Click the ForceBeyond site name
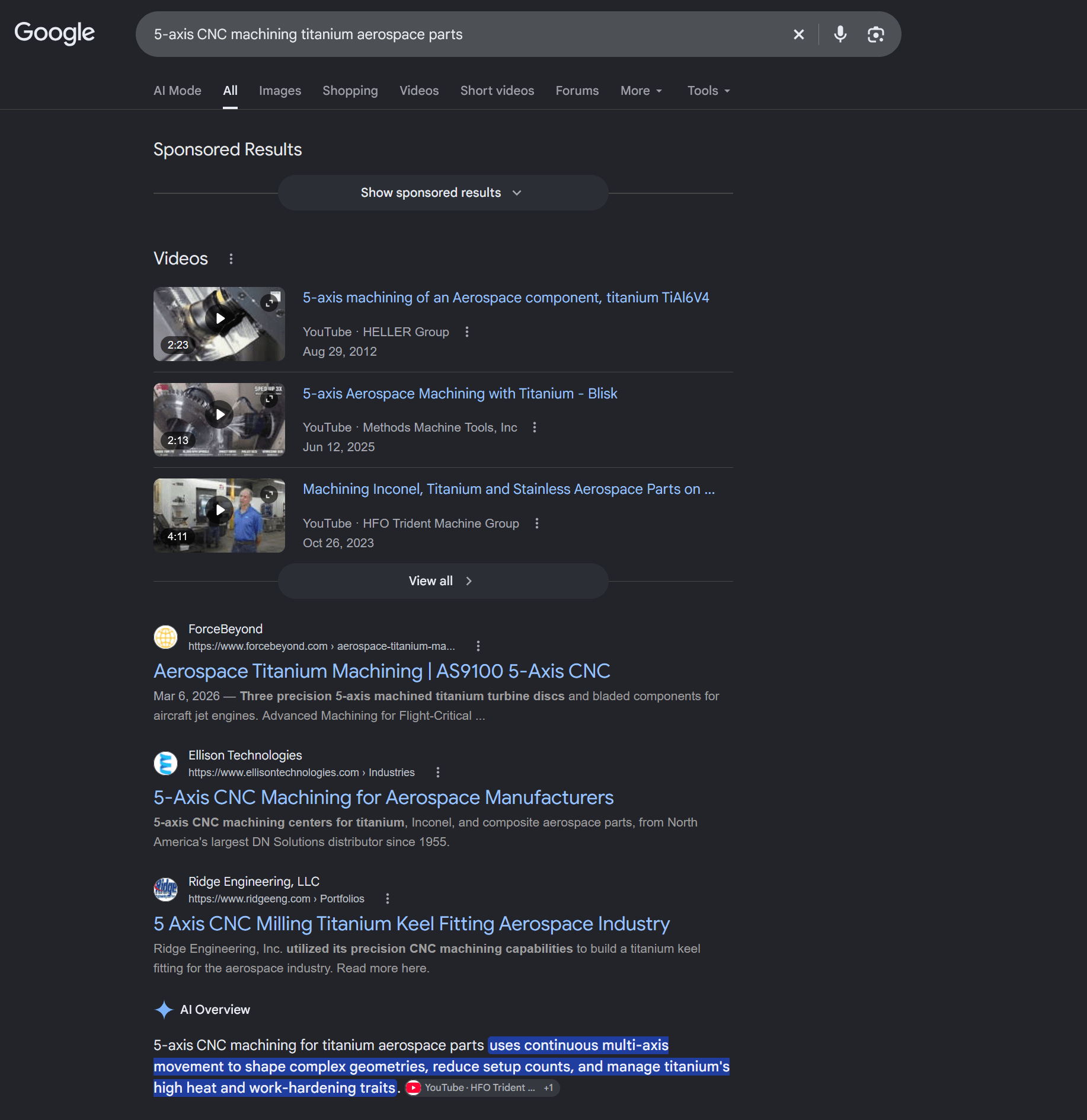1087x1120 pixels. pyautogui.click(x=225, y=629)
